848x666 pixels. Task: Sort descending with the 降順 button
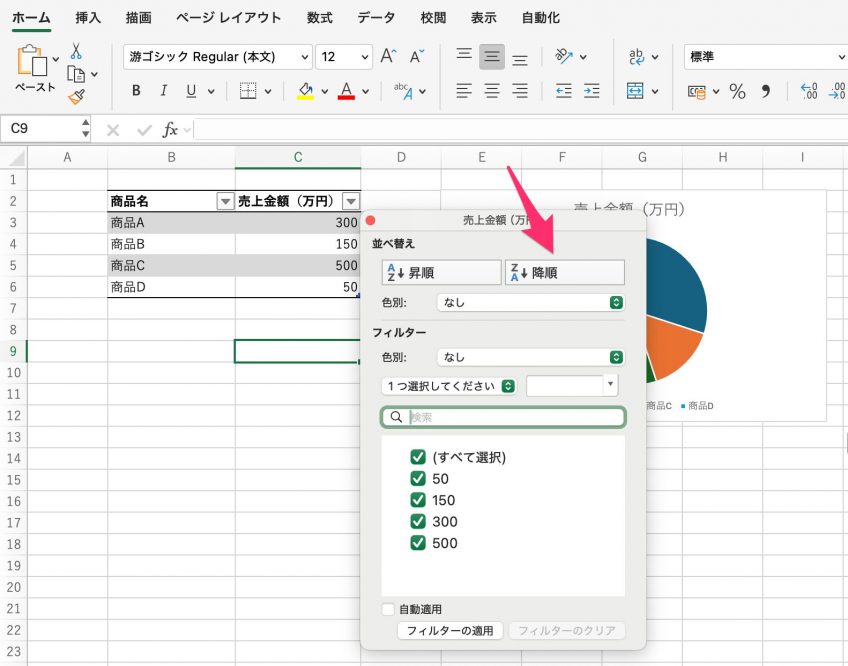coord(564,272)
